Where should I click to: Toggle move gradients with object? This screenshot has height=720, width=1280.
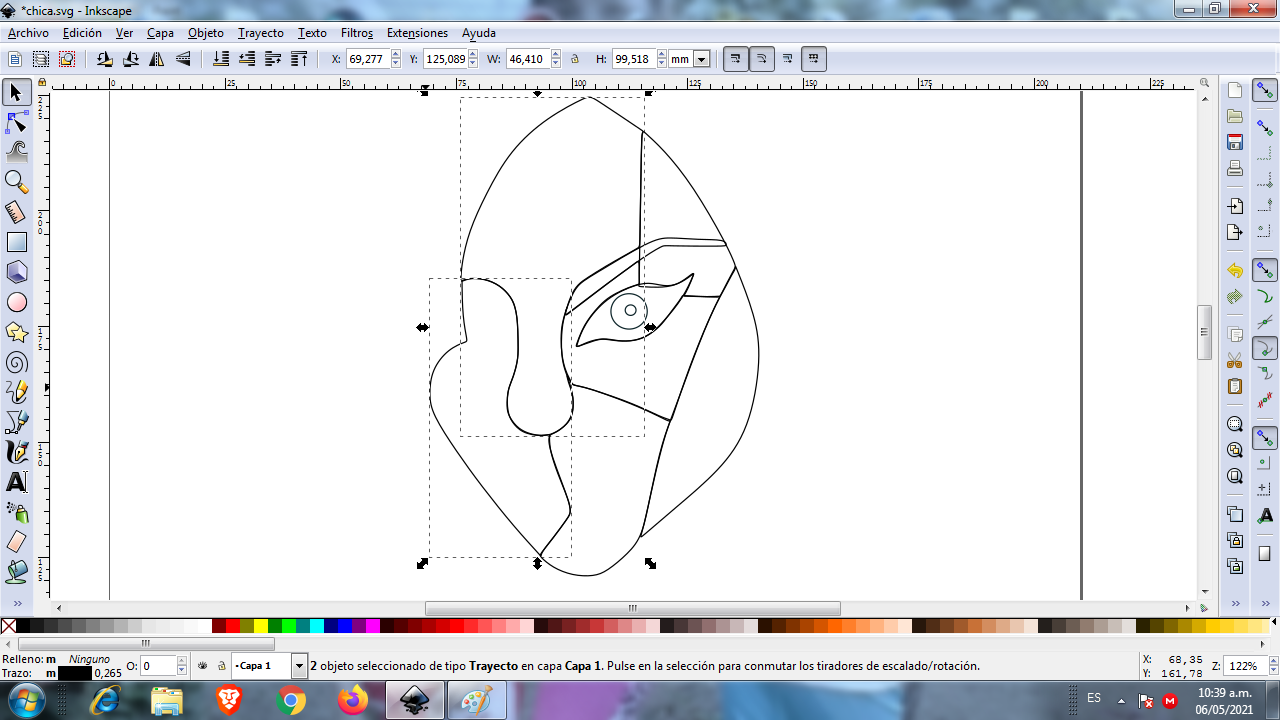[788, 59]
